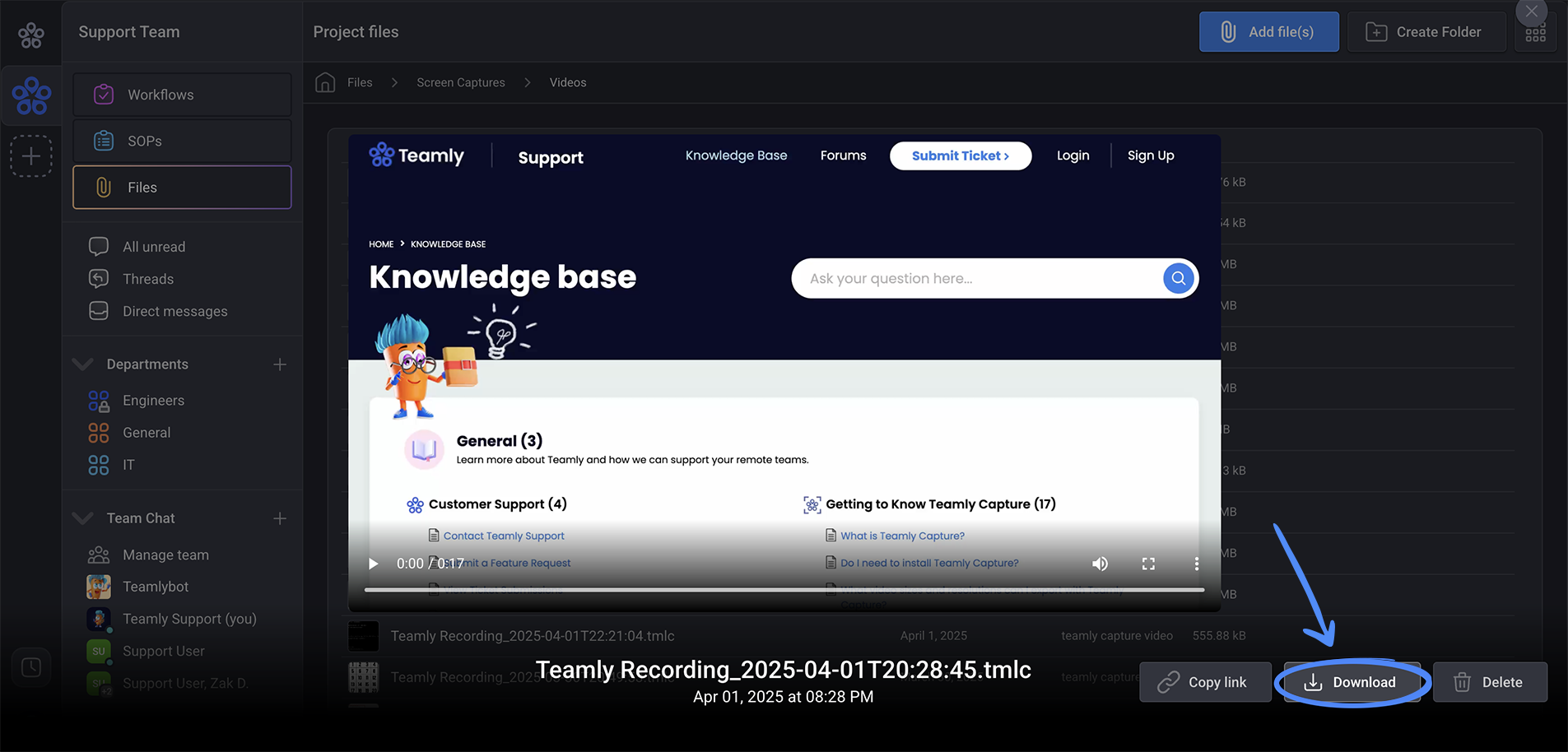Viewport: 1568px width, 752px height.
Task: Click Forums link in video
Action: pyautogui.click(x=843, y=156)
